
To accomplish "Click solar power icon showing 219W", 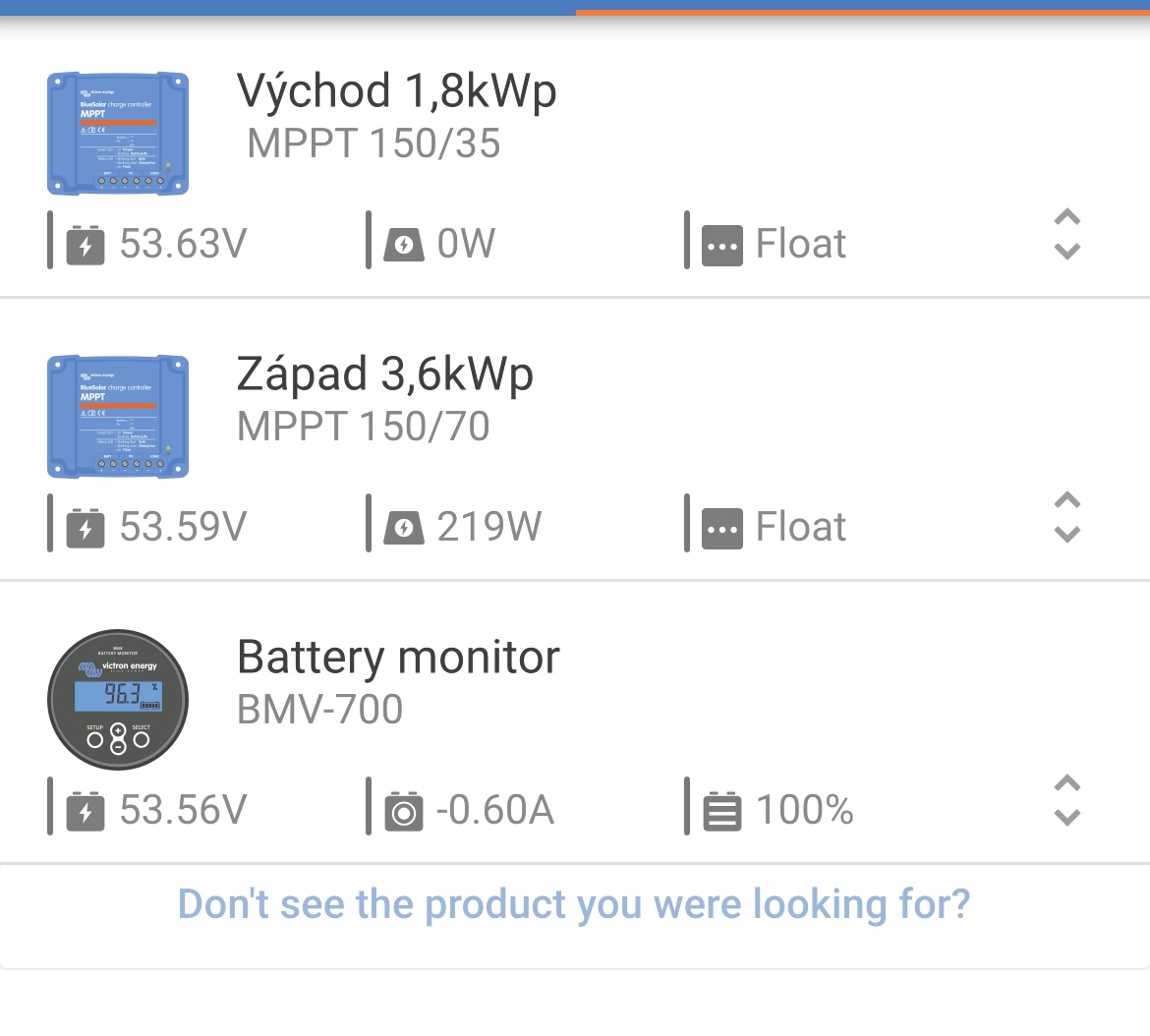I will (x=403, y=528).
